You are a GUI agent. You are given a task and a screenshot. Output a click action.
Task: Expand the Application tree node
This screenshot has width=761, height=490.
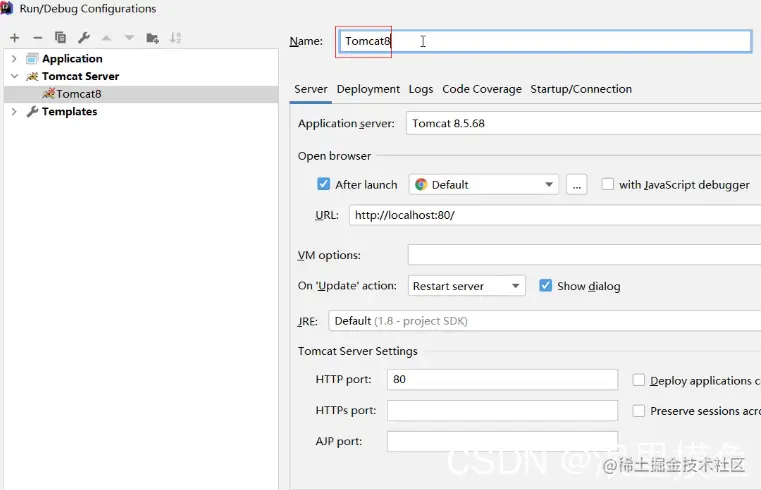(14, 59)
